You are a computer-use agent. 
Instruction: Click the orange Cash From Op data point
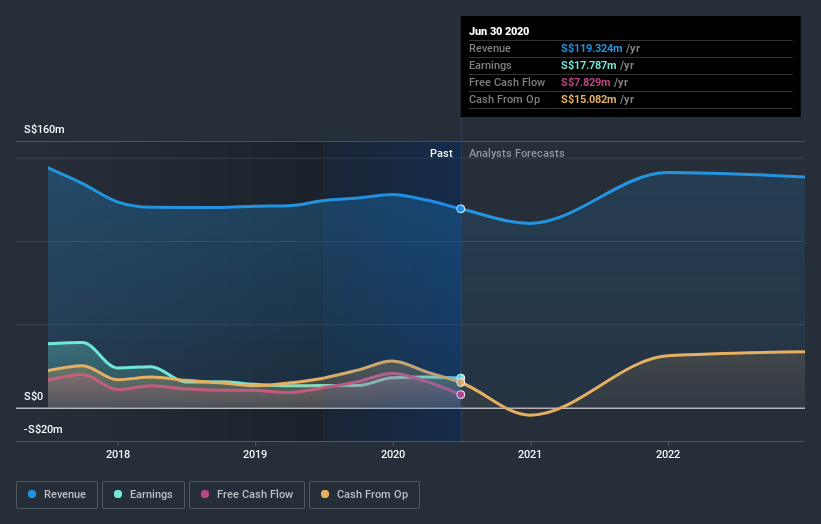click(461, 383)
